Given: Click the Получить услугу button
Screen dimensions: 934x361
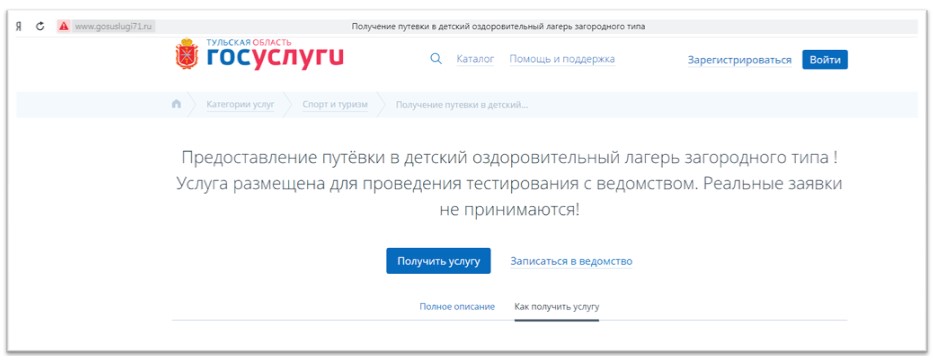Looking at the screenshot, I should (438, 261).
